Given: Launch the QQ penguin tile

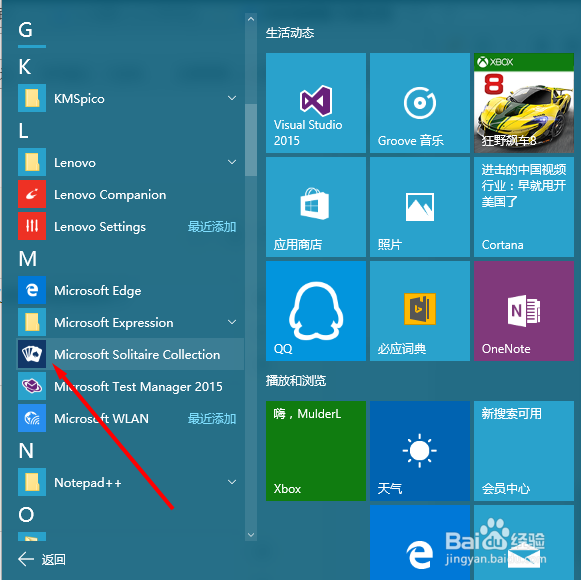Looking at the screenshot, I should [x=316, y=311].
